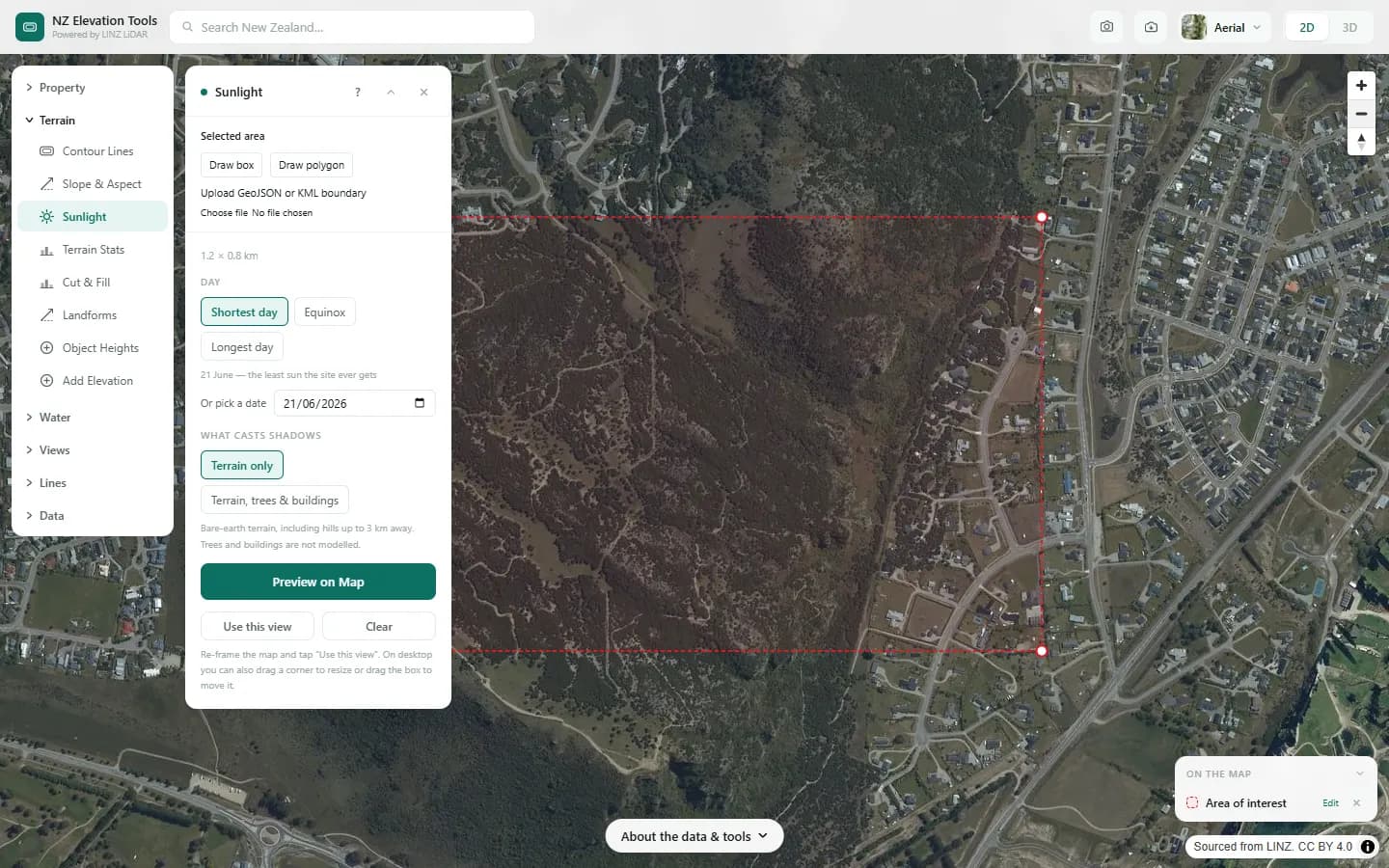Click the Draw polygon button
Viewport: 1389px width, 868px height.
pos(312,165)
